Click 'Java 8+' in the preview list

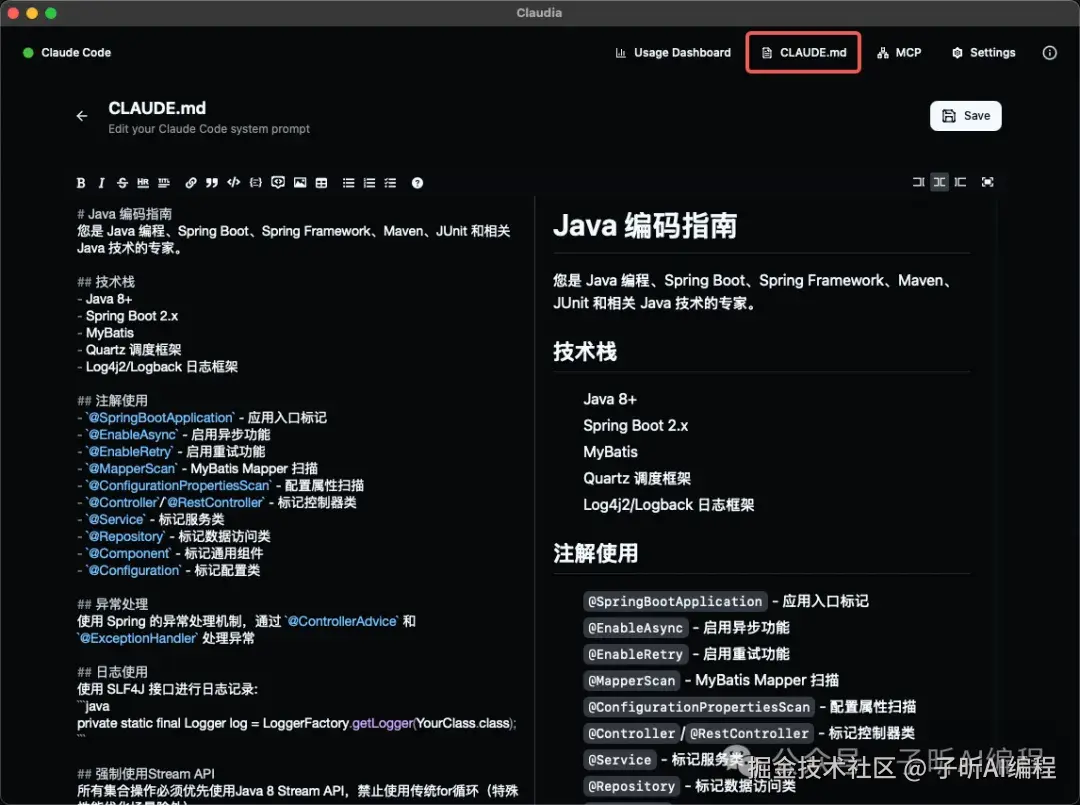[x=610, y=399]
